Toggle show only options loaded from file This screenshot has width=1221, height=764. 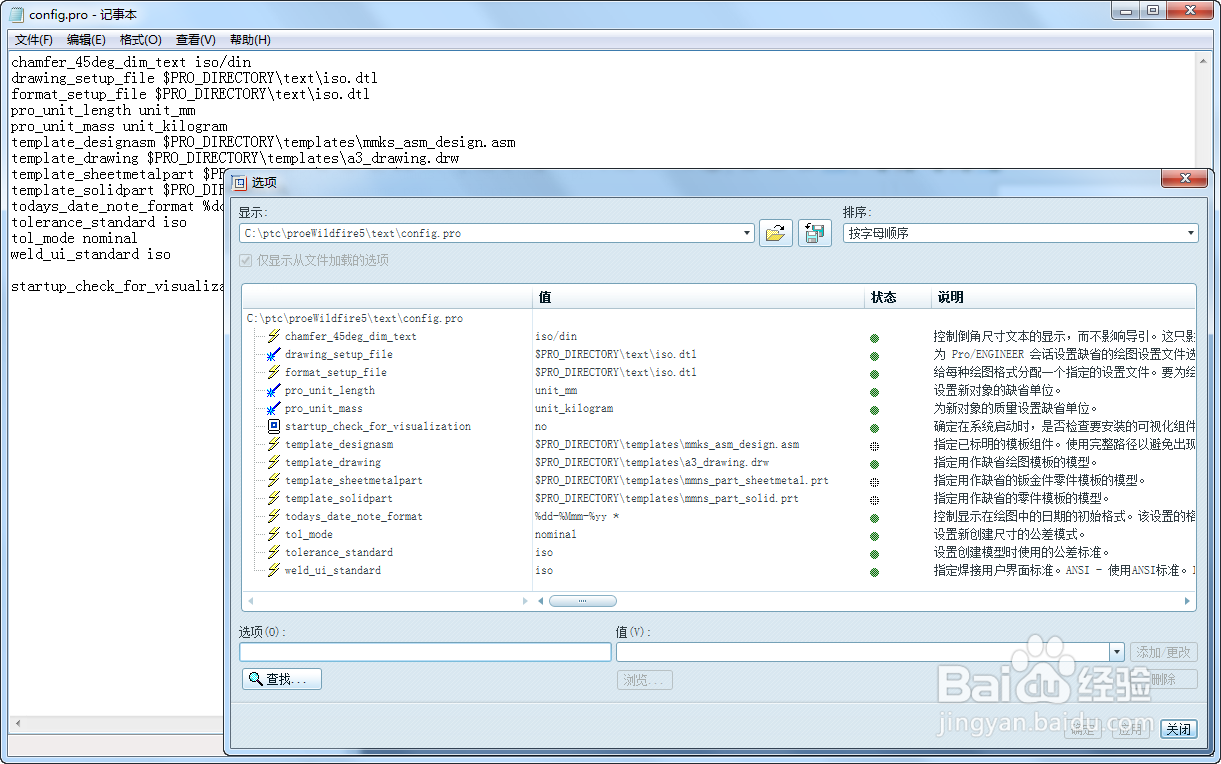pyautogui.click(x=246, y=260)
